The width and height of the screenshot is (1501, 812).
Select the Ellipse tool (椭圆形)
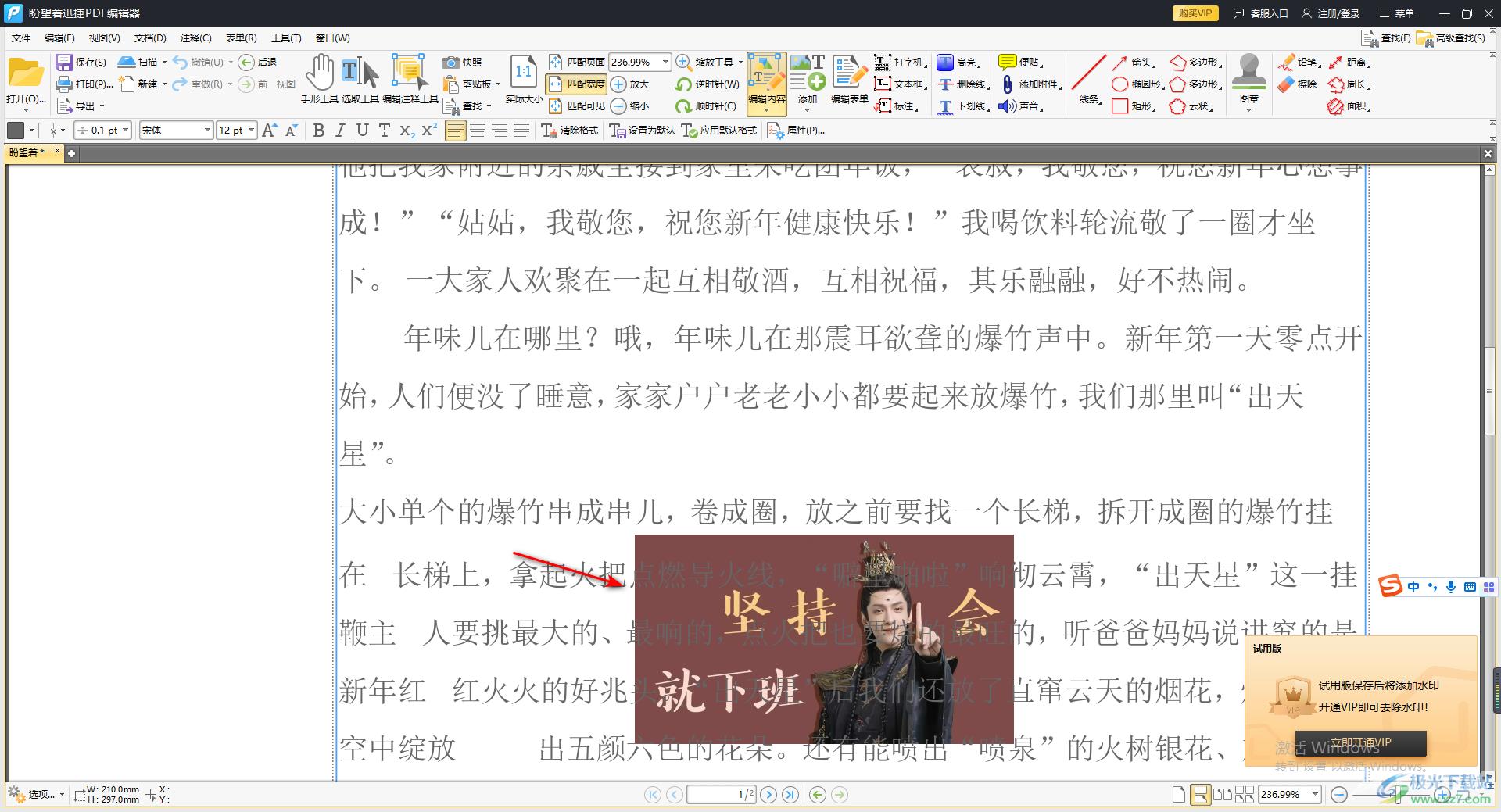pos(1138,84)
